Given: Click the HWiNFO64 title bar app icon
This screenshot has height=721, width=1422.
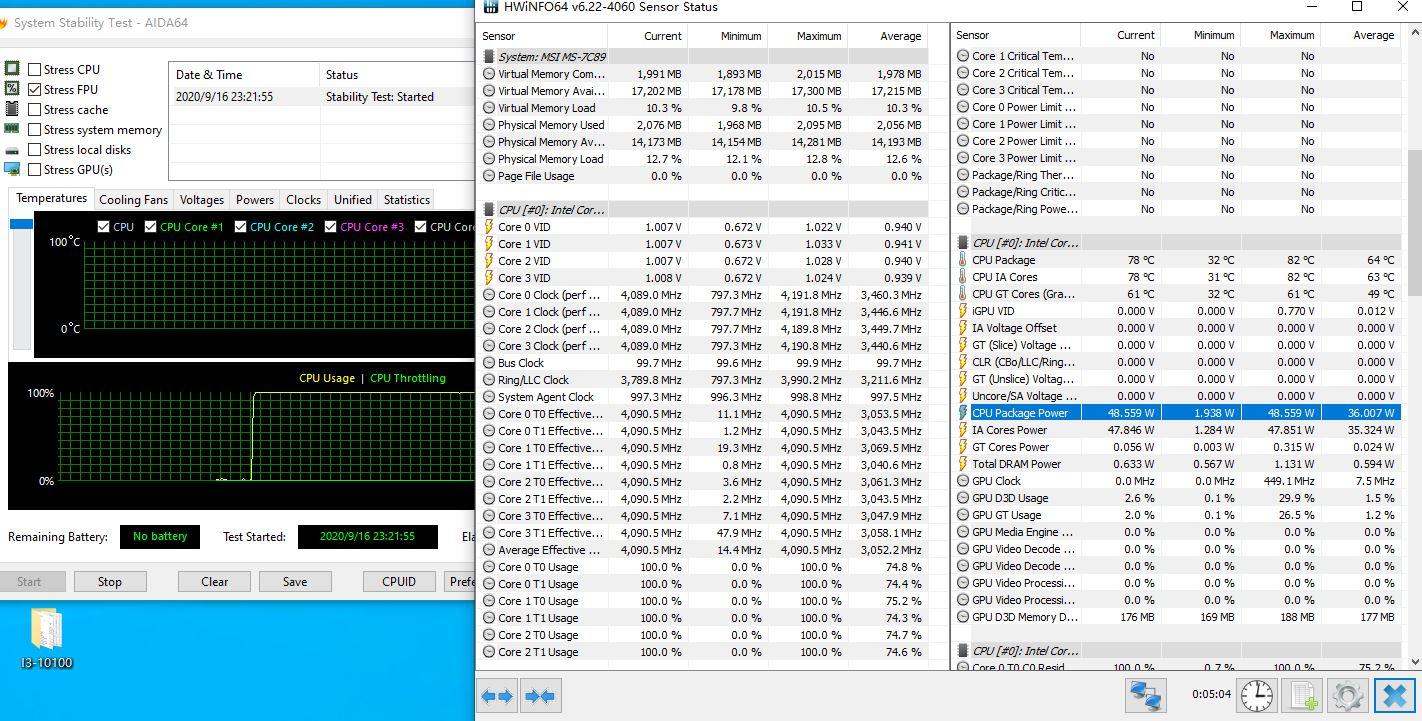Looking at the screenshot, I should 490,7.
